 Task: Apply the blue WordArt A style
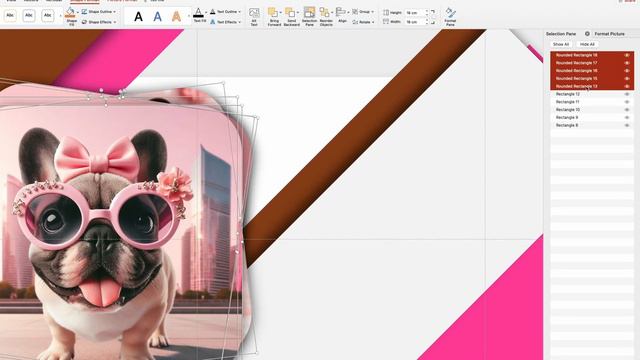point(157,17)
